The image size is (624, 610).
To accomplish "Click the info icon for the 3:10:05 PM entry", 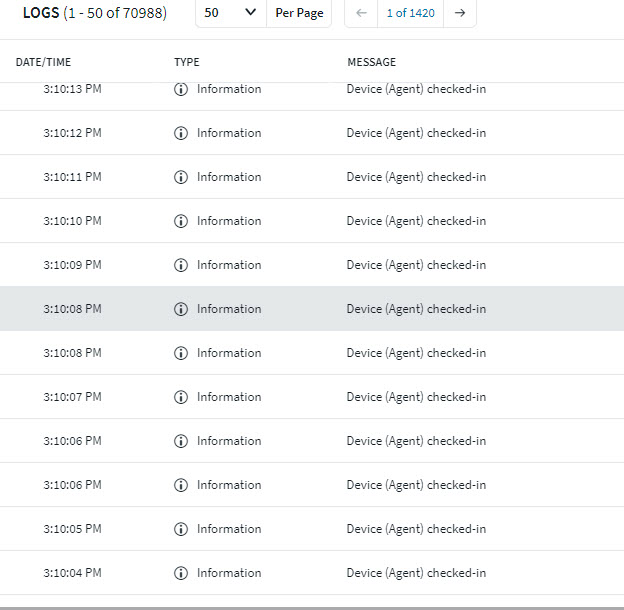I will tap(181, 529).
